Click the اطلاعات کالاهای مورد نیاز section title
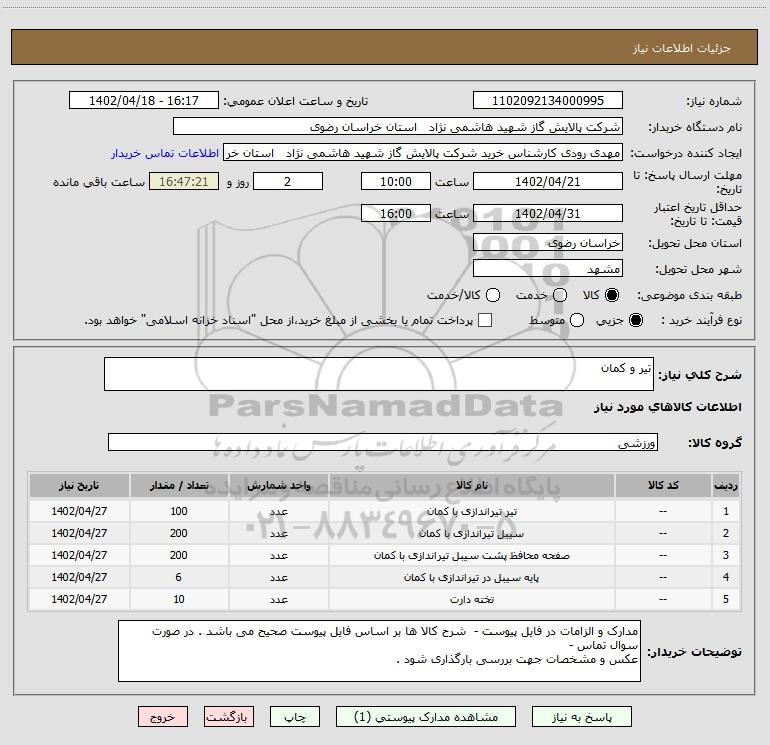Viewport: 770px width, 745px height. [668, 407]
